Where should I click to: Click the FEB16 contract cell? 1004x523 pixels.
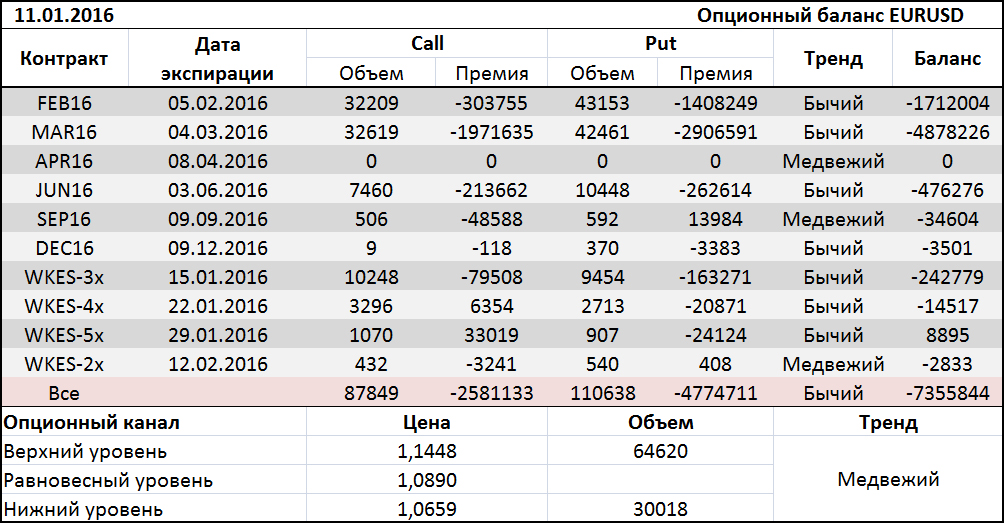click(64, 103)
